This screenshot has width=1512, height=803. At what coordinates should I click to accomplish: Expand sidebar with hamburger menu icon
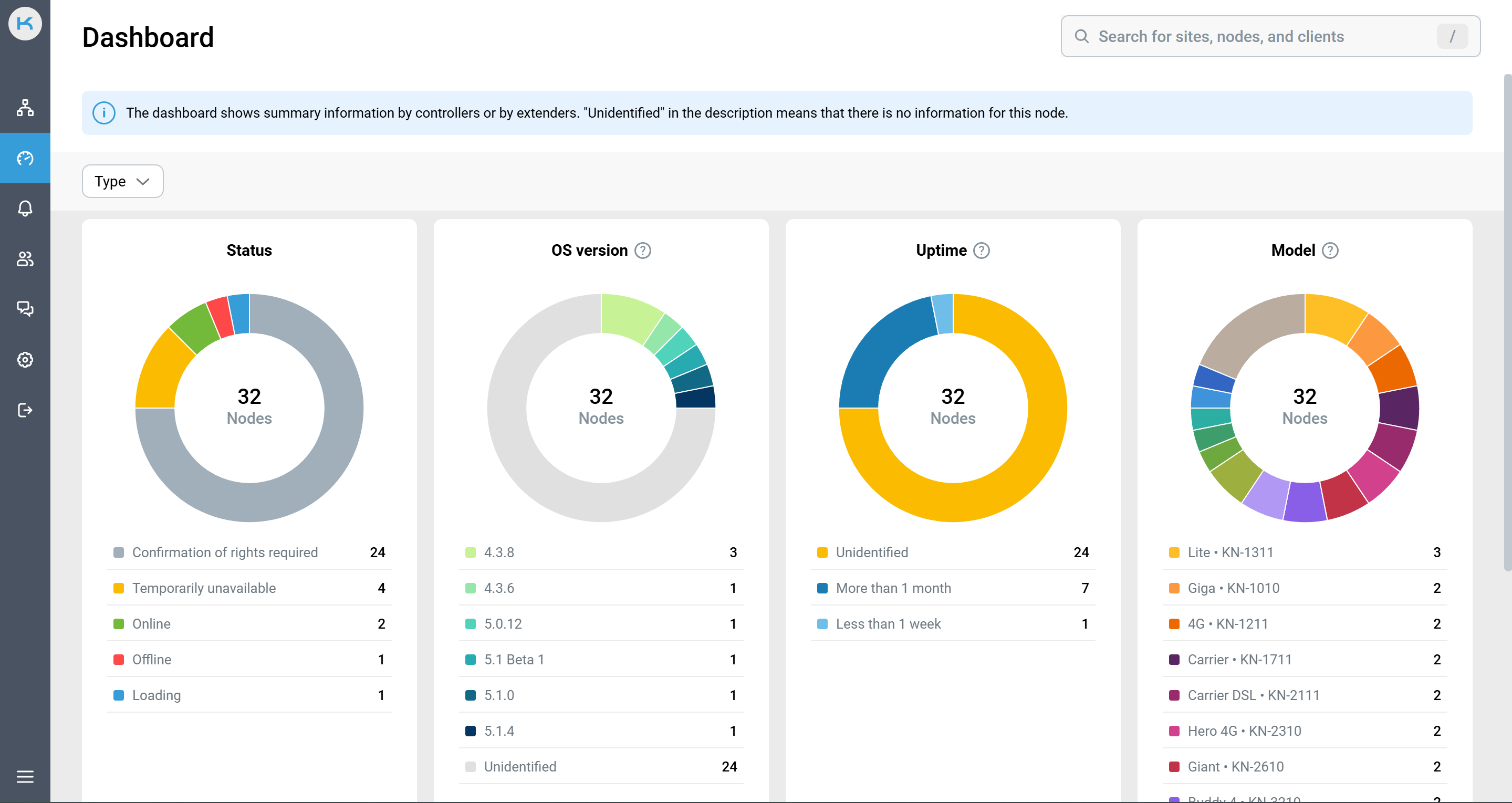coord(25,777)
